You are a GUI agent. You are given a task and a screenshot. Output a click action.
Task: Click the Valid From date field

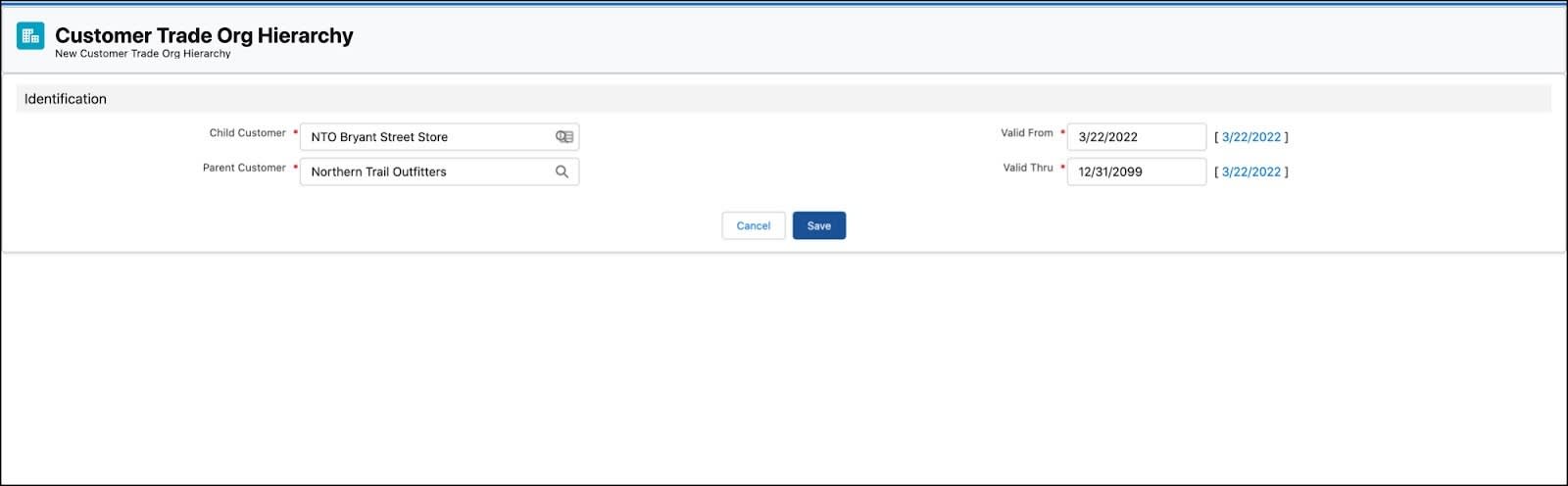coord(1136,137)
